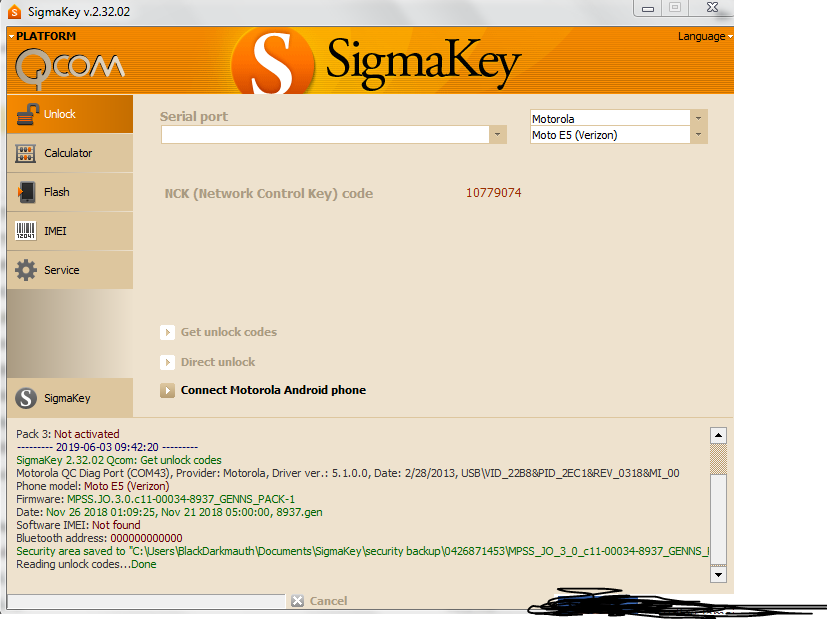Click the 'Pack 3: Not activated' log line
The image size is (827, 619).
click(68, 434)
